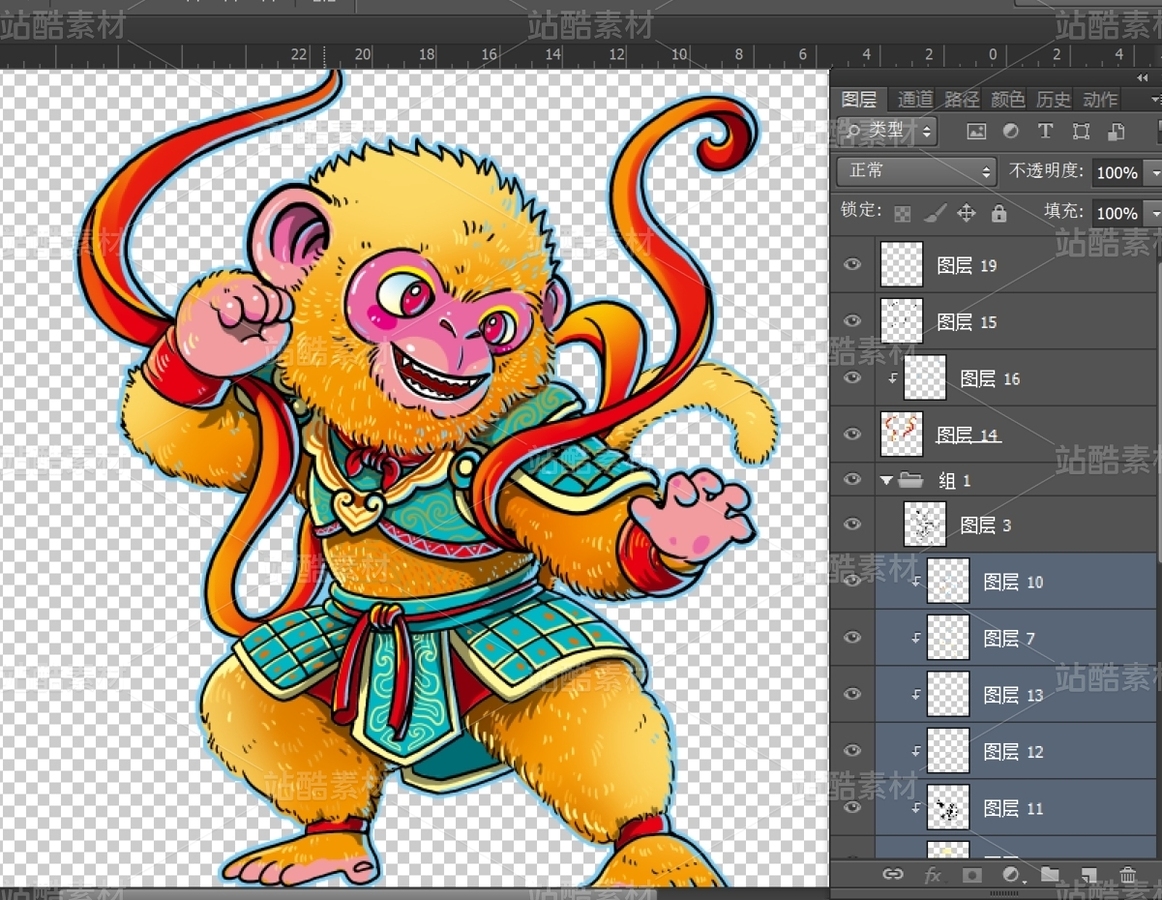Click the link layers icon
This screenshot has height=900, width=1162.
click(892, 874)
